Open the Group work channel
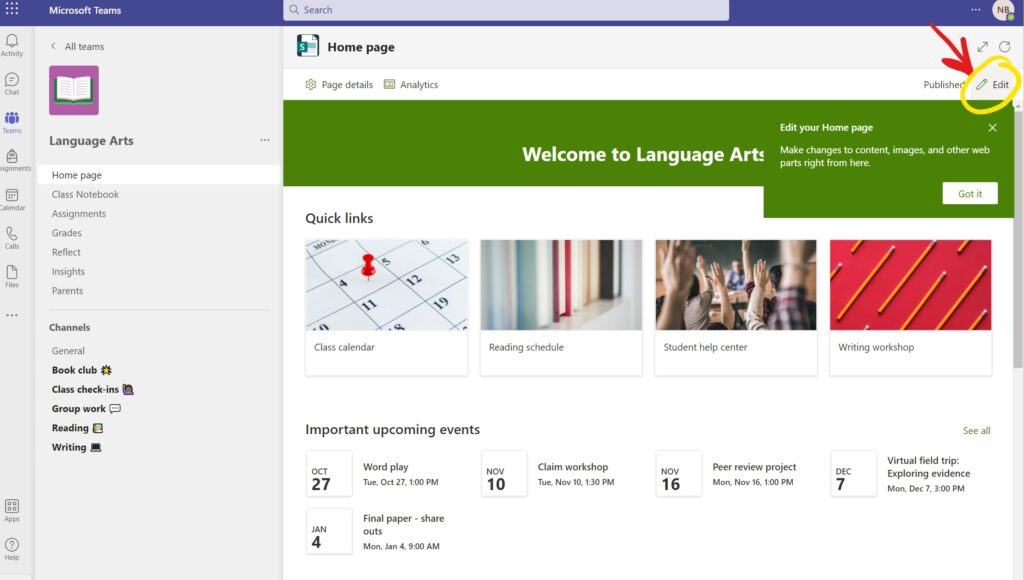The image size is (1024, 580). (86, 408)
